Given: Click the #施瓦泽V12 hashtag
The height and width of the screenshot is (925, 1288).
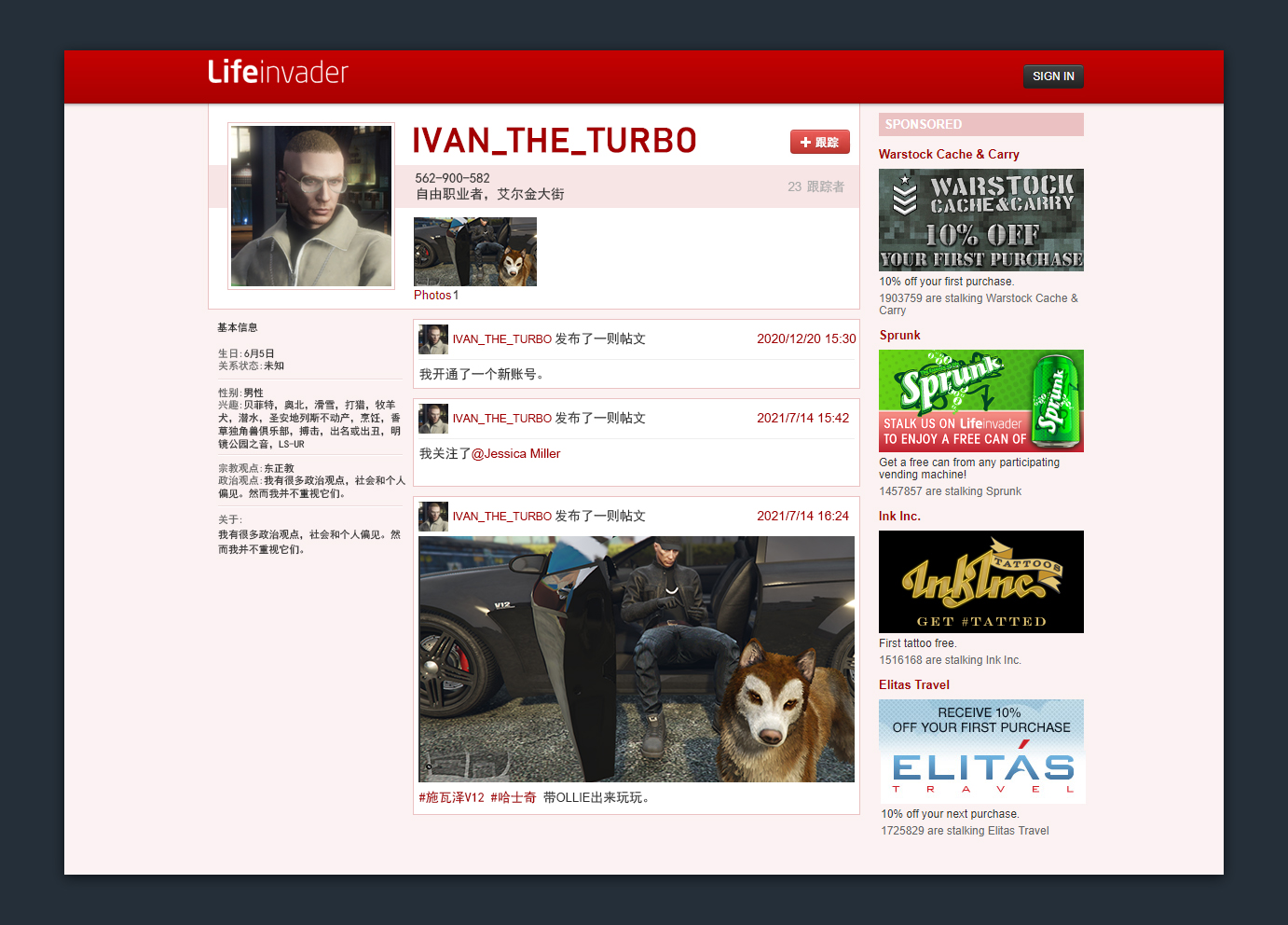Looking at the screenshot, I should click(452, 797).
